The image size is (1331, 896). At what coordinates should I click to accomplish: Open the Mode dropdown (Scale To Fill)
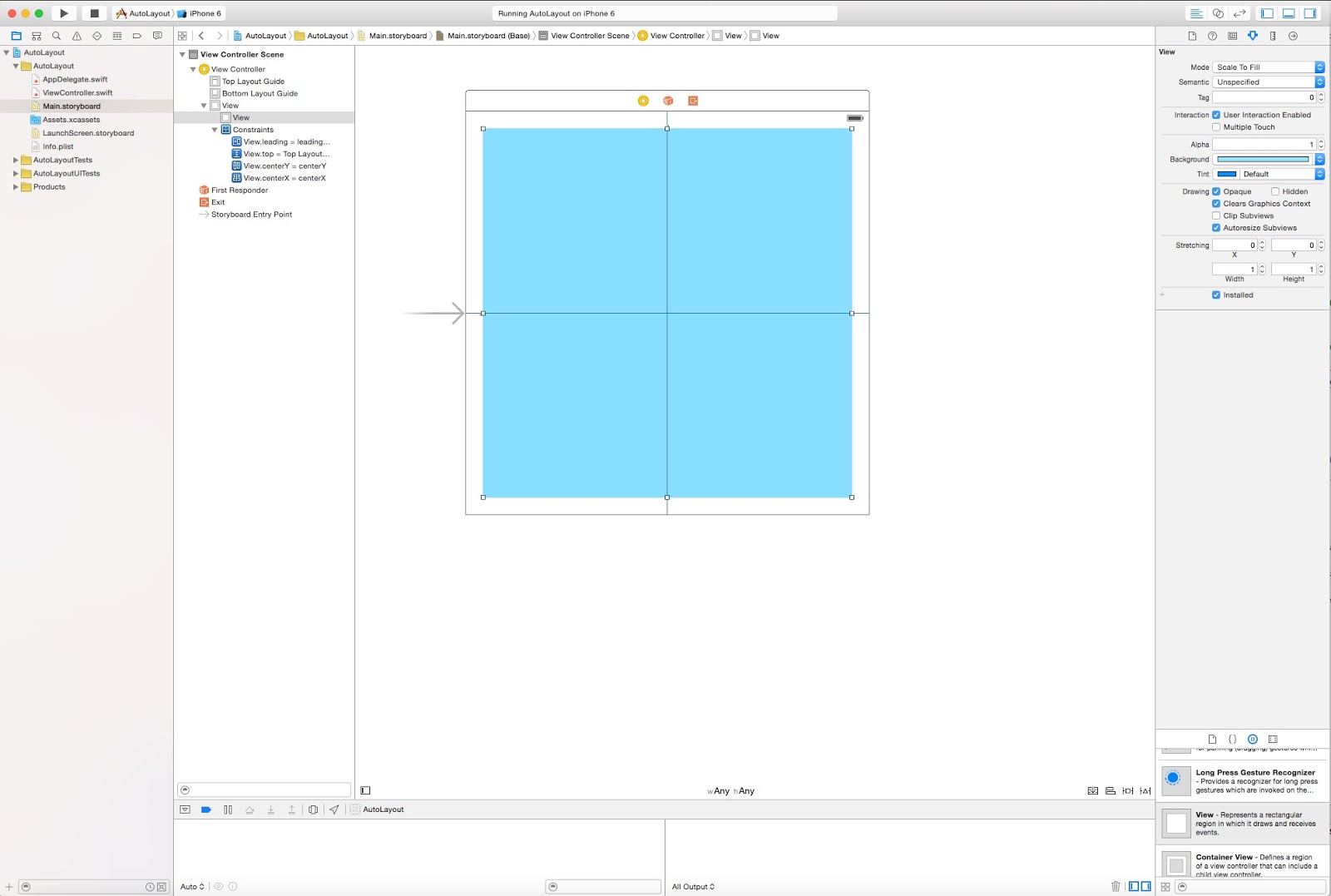[x=1268, y=67]
